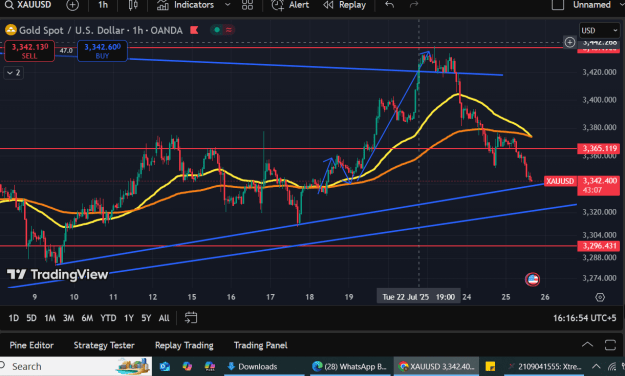This screenshot has height=376, width=625.
Task: Click the gold symbol logo
Action: pos(11,30)
